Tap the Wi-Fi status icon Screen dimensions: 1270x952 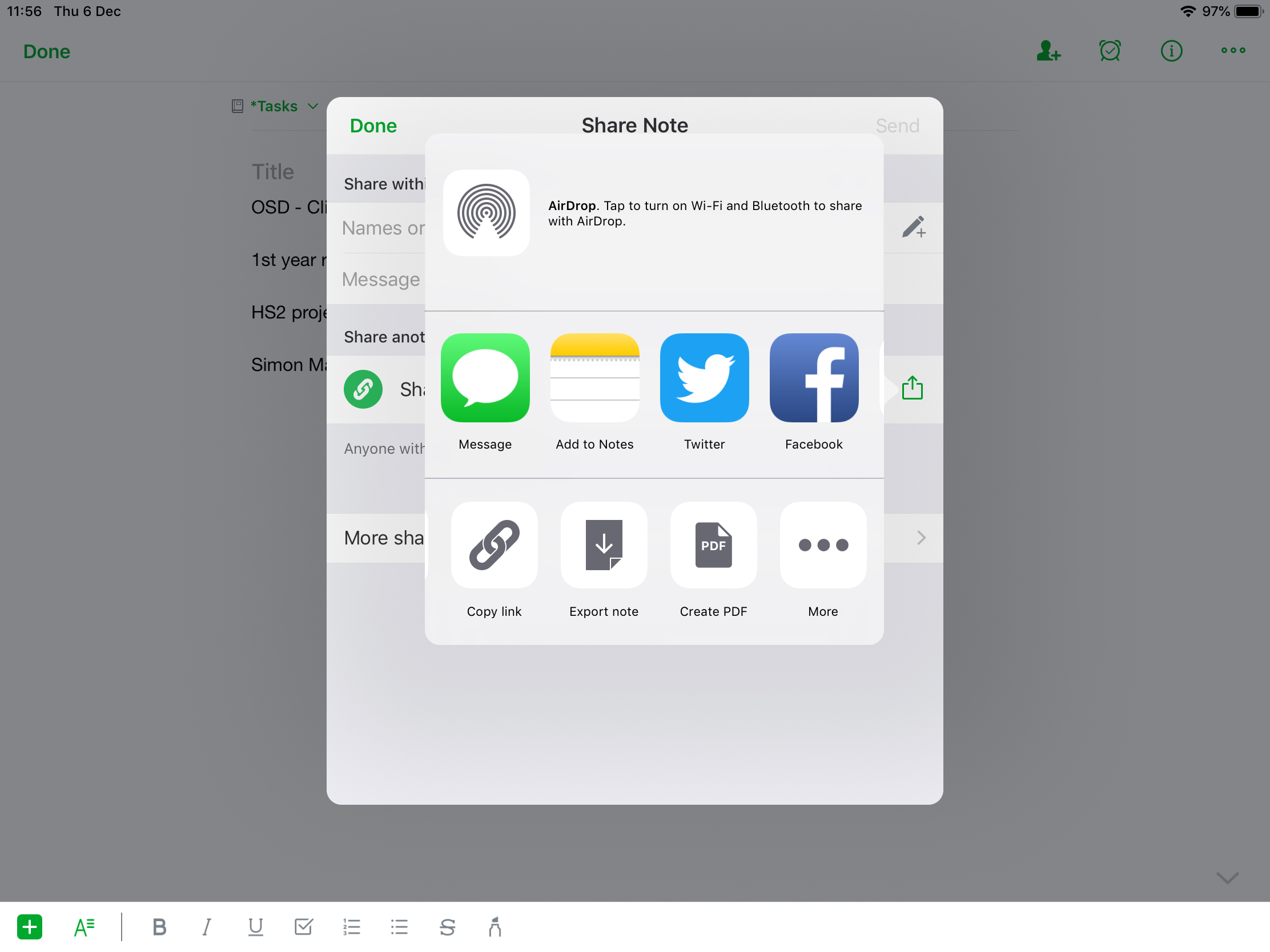(1188, 11)
